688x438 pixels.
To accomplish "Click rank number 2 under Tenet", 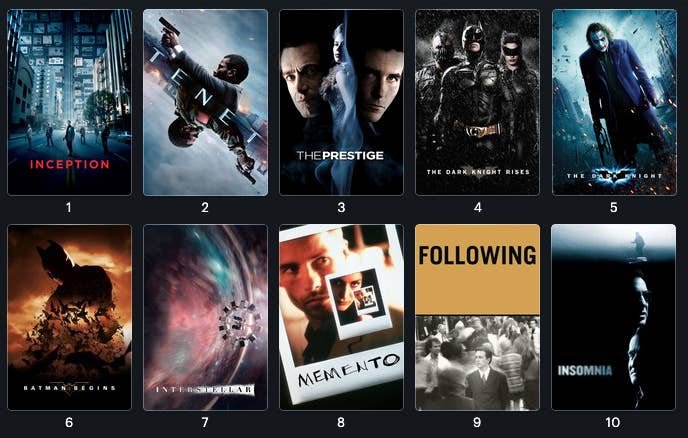I will (x=205, y=208).
